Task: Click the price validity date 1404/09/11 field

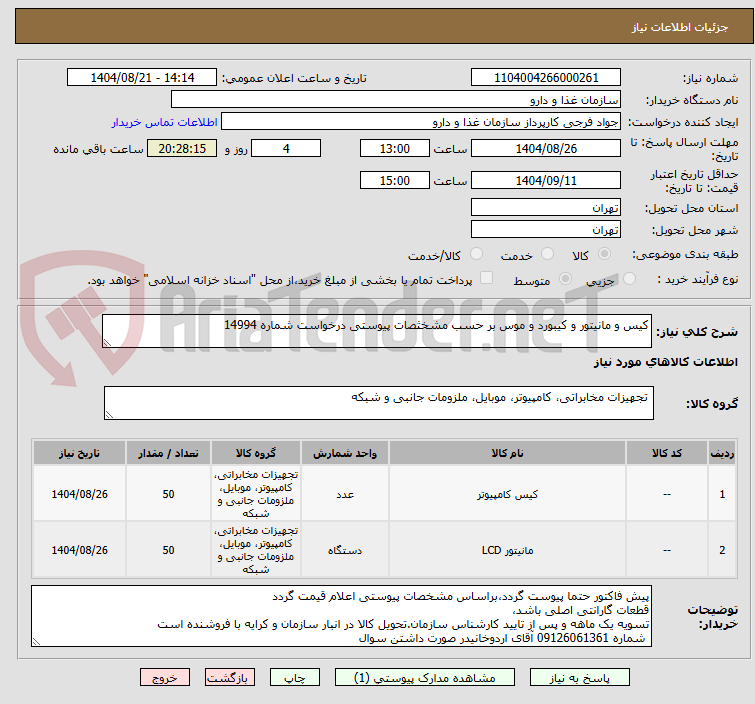Action: tap(546, 181)
